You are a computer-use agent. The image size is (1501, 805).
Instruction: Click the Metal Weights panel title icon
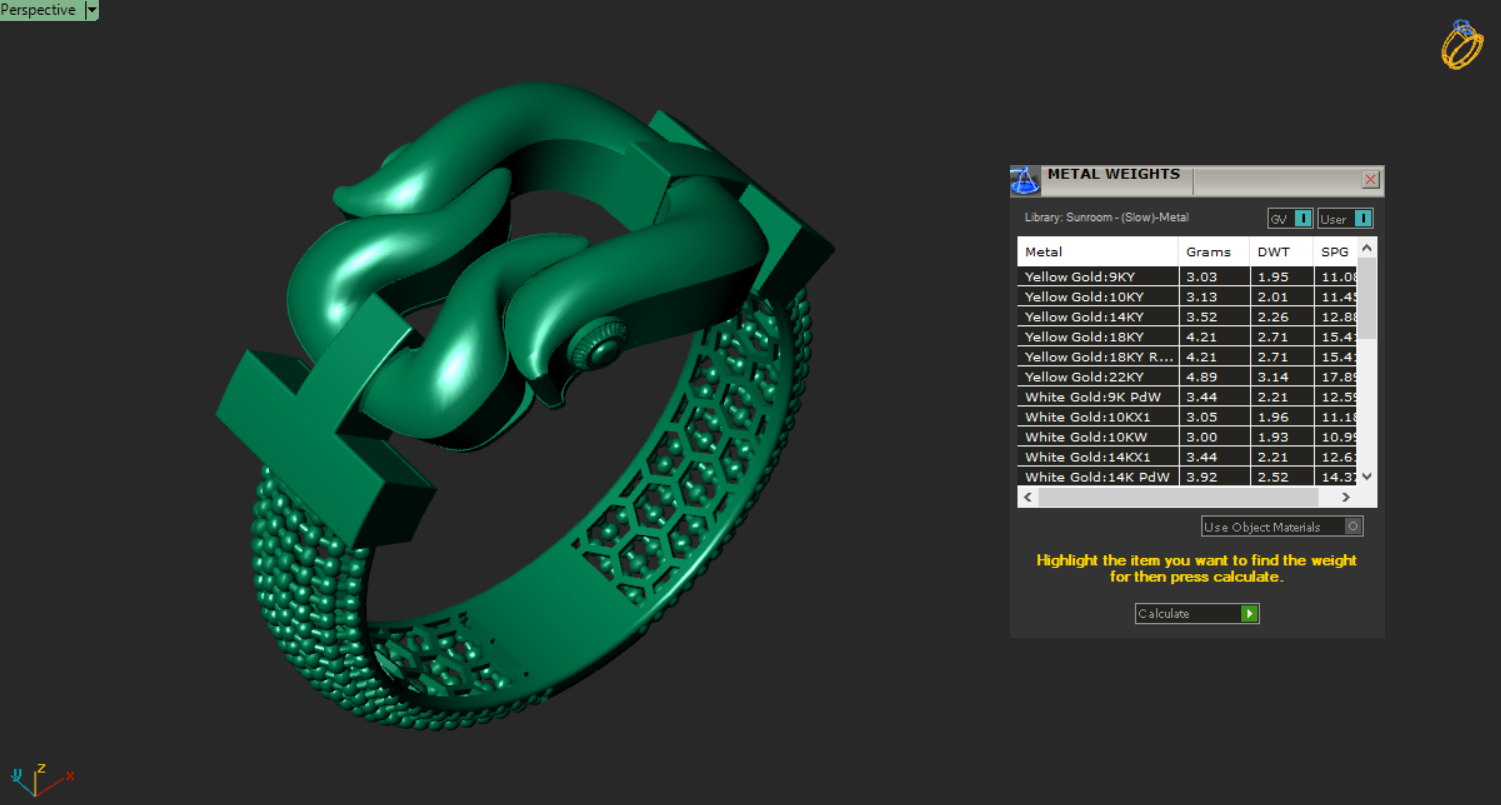tap(1025, 180)
